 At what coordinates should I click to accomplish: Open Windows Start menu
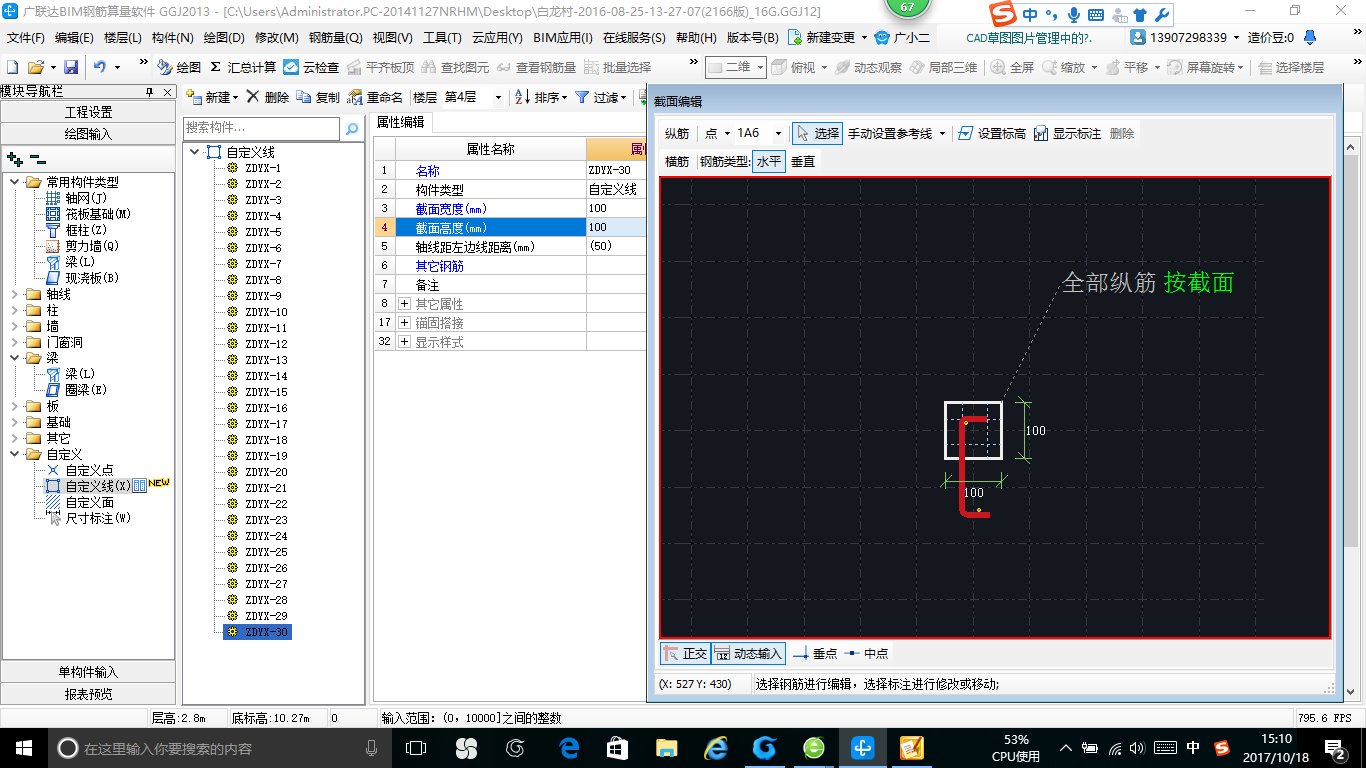point(23,747)
